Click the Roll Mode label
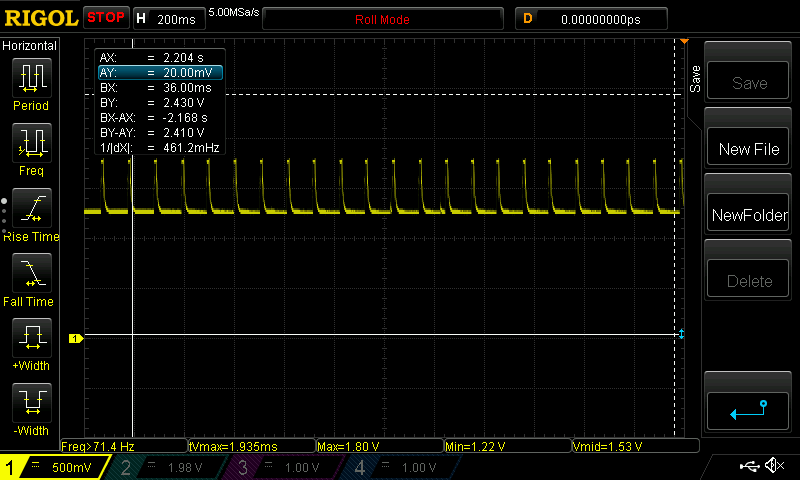800x480 pixels. click(x=382, y=19)
